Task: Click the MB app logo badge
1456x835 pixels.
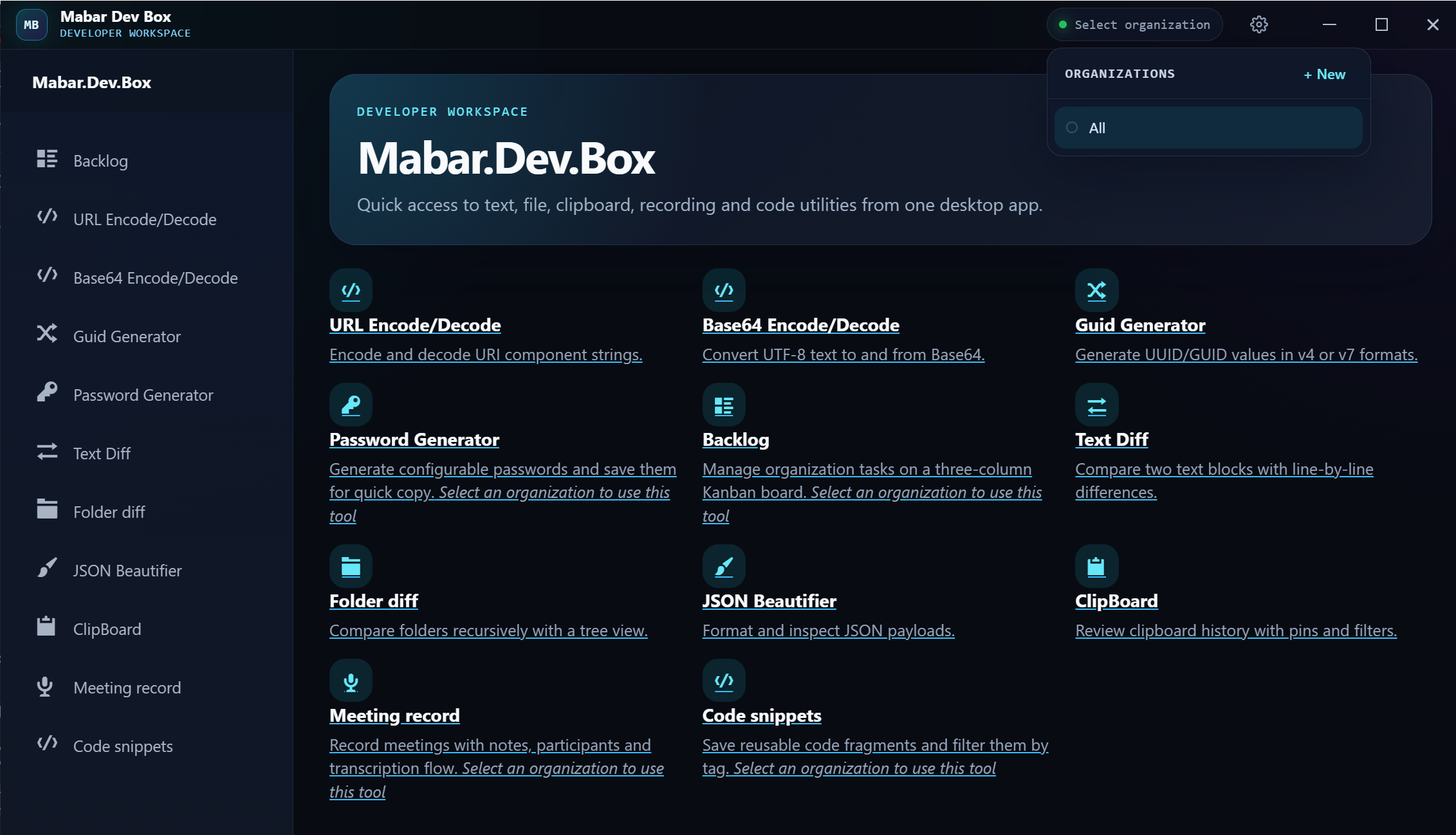Action: [x=32, y=24]
